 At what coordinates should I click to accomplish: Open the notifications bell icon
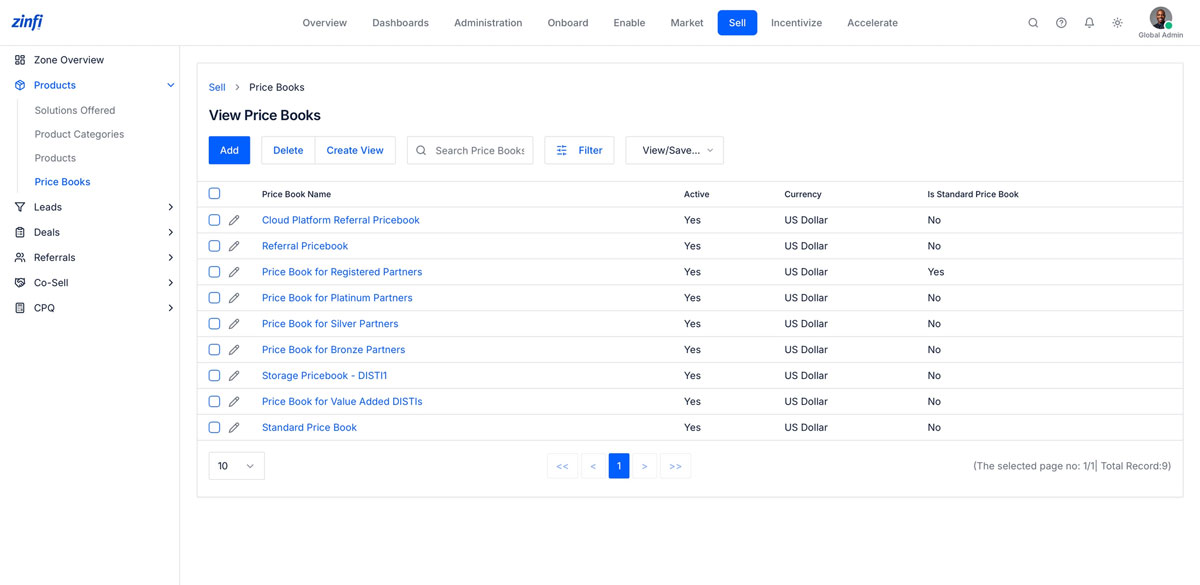pyautogui.click(x=1089, y=23)
